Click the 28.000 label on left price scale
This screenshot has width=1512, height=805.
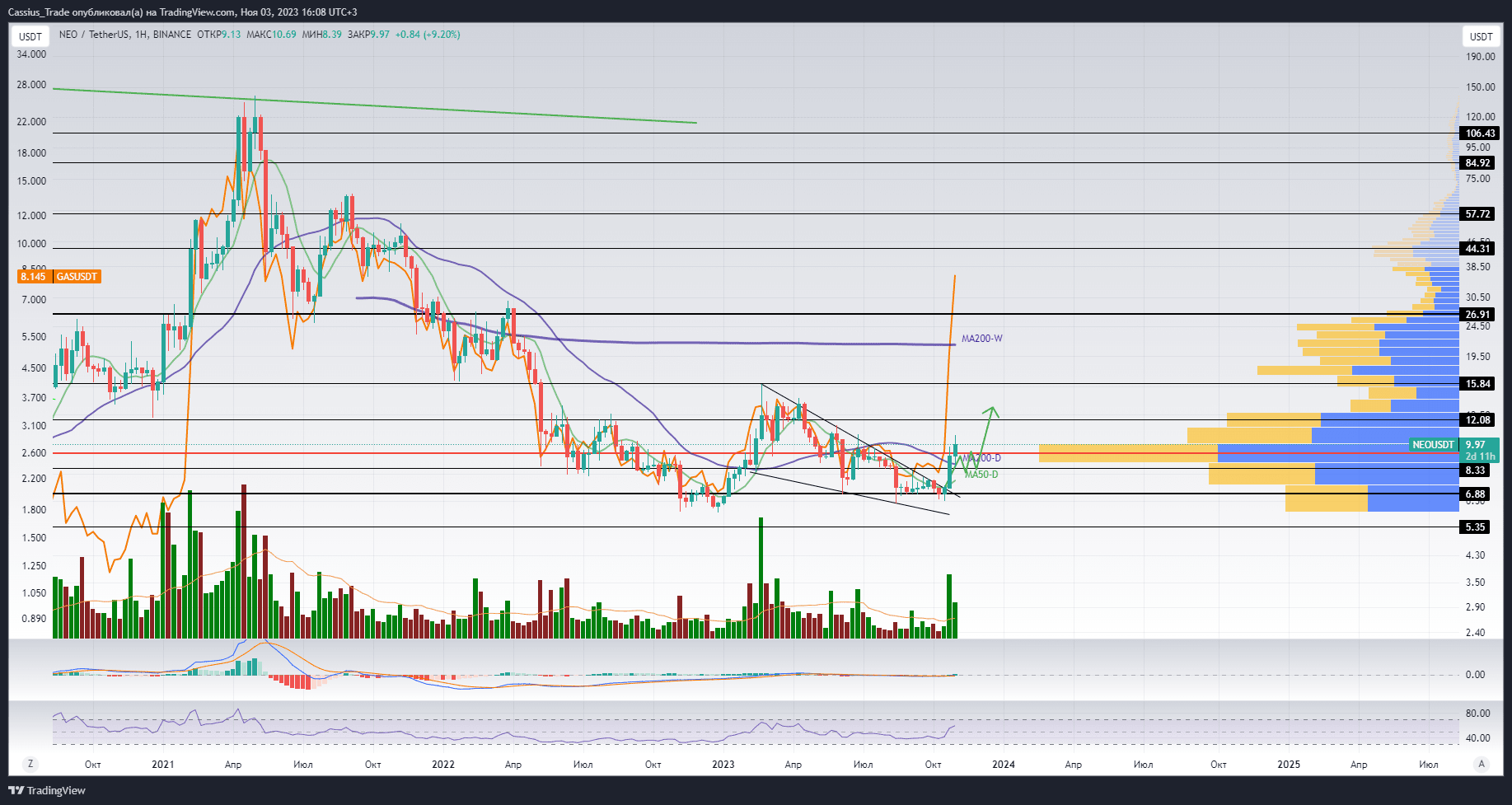point(32,85)
